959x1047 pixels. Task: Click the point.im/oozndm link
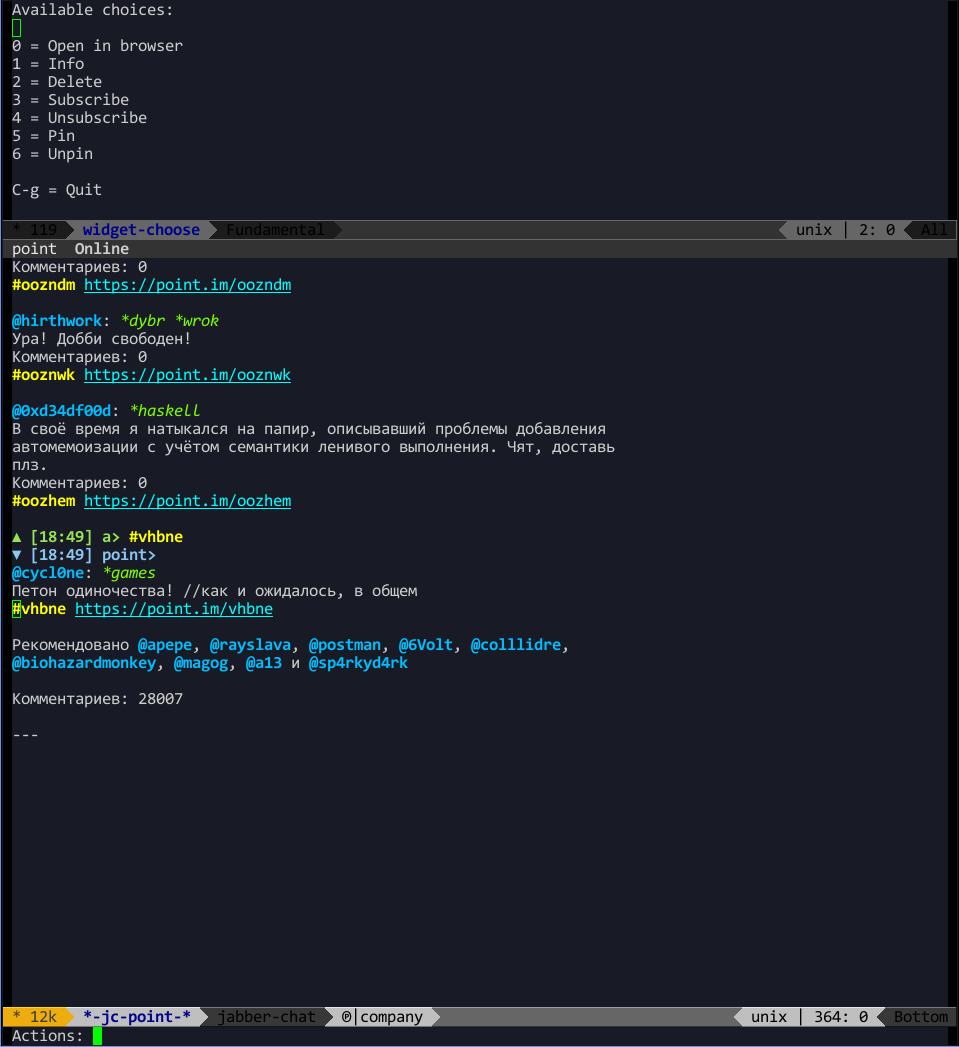click(187, 285)
